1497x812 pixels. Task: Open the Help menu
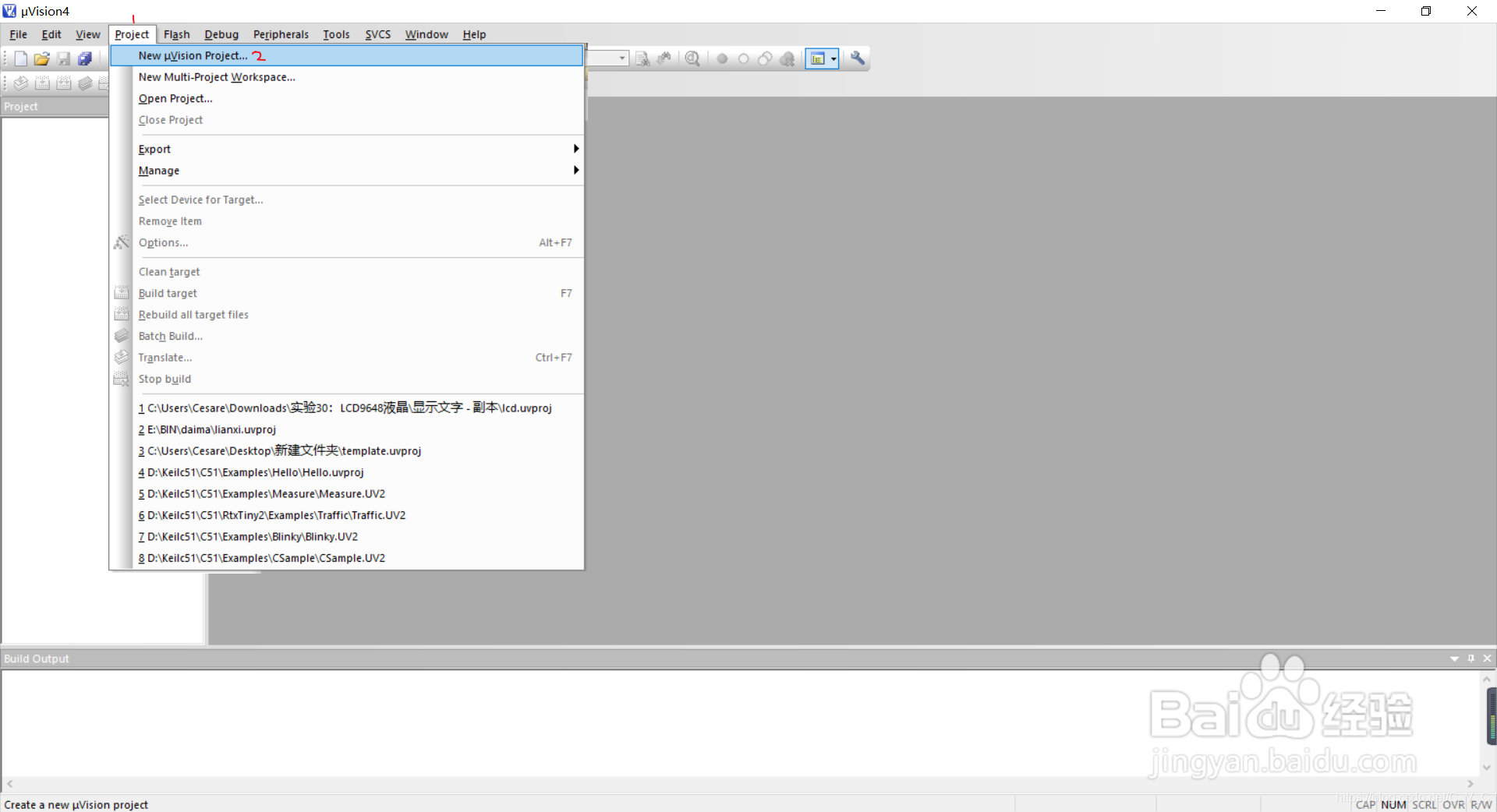474,34
